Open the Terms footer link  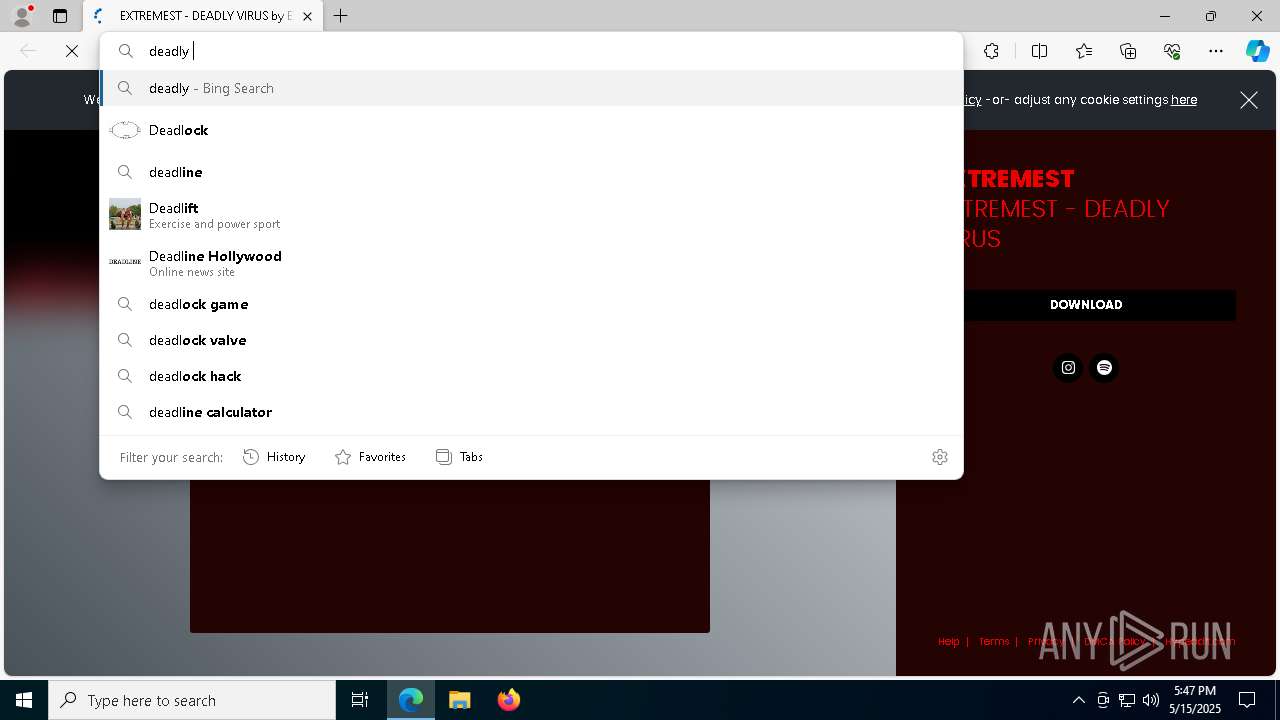tap(994, 642)
